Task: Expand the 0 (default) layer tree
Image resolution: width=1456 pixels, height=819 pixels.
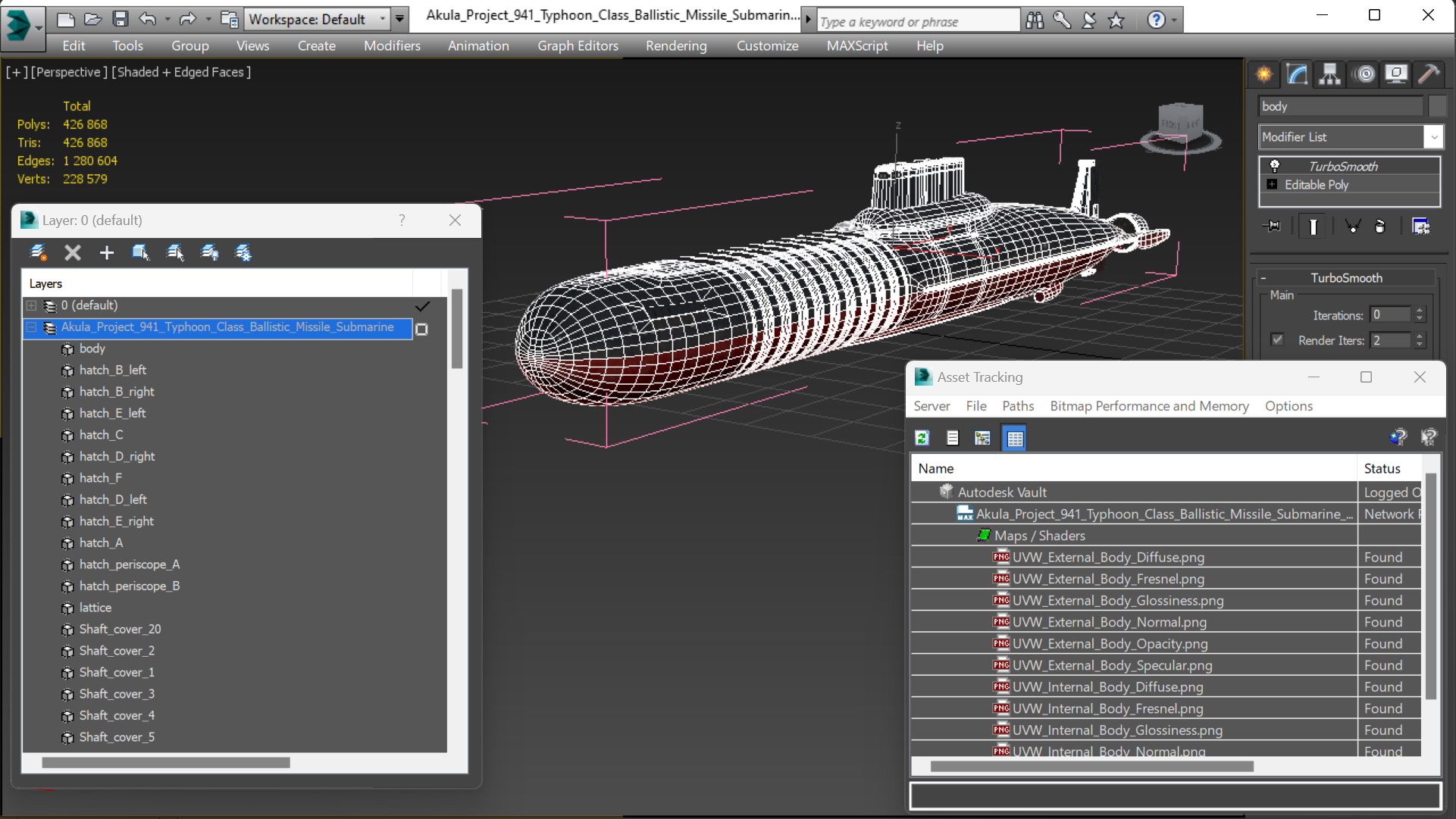Action: click(x=32, y=305)
